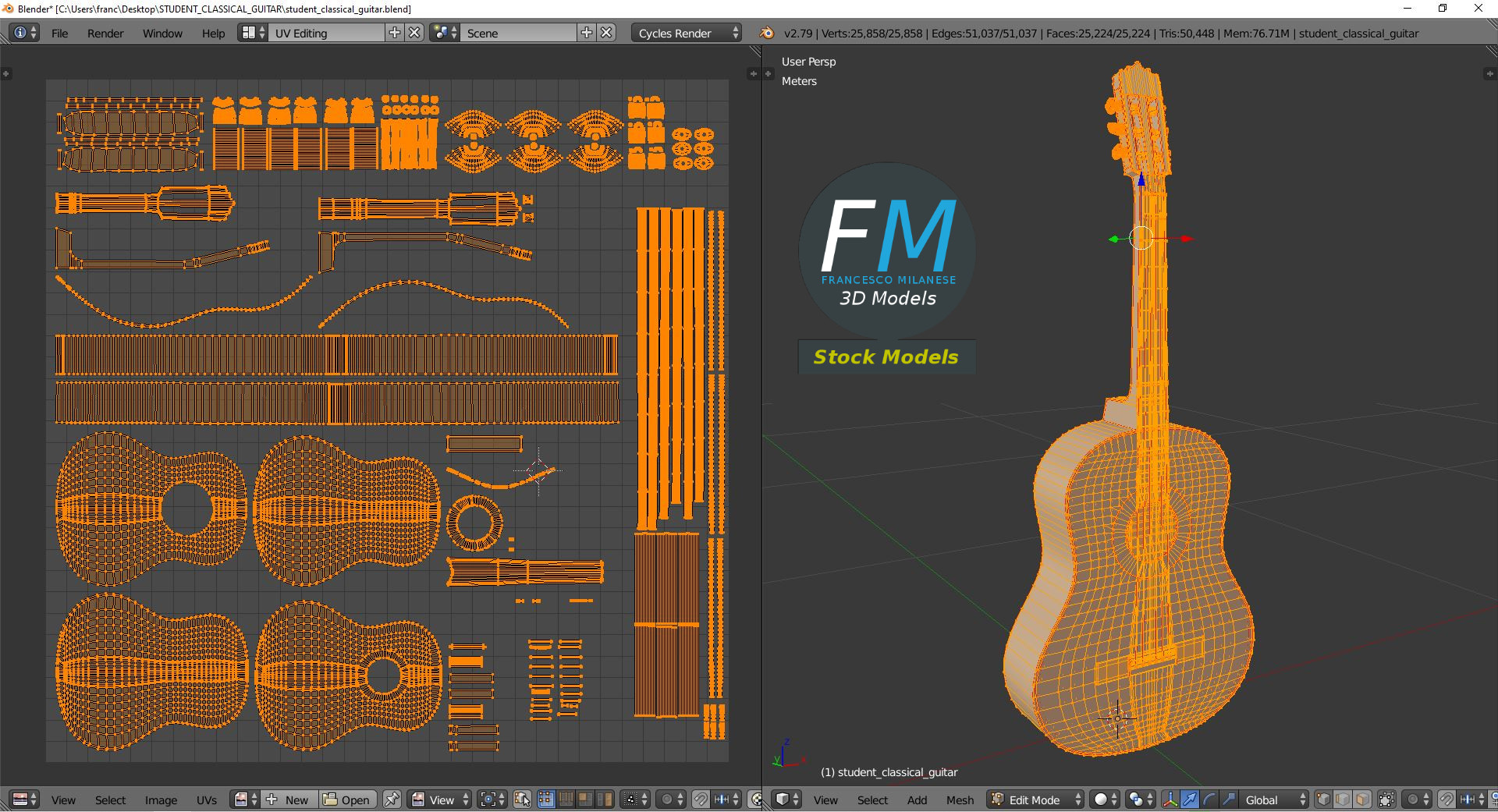The height and width of the screenshot is (812, 1498).
Task: Select the translate manipulator arrow icon
Action: [1189, 800]
